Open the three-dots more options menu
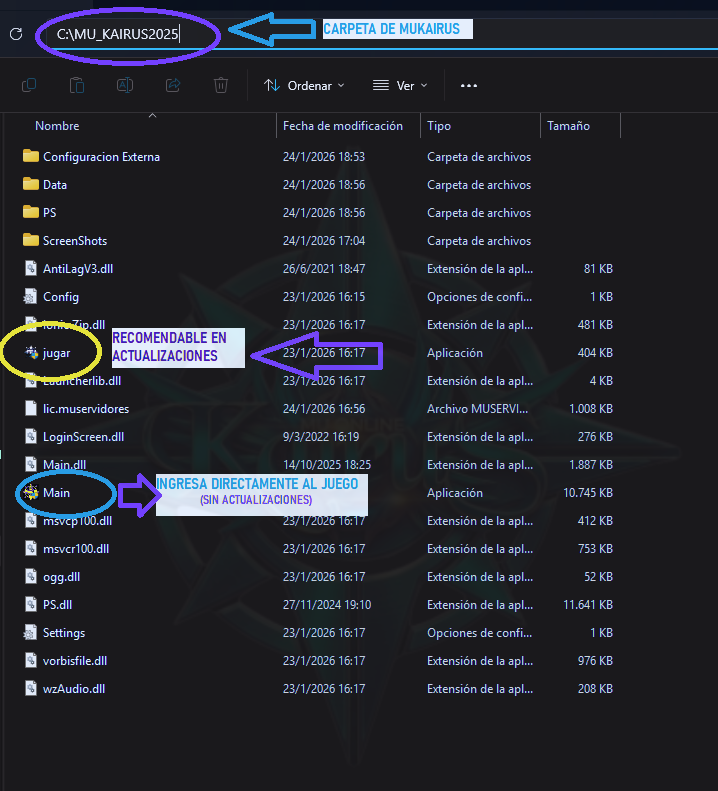This screenshot has height=791, width=718. 469,86
